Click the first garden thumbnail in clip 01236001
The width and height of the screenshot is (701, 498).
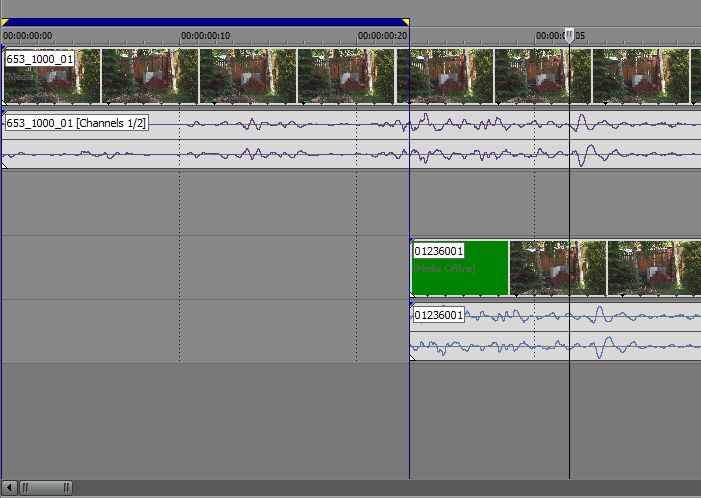[x=557, y=268]
